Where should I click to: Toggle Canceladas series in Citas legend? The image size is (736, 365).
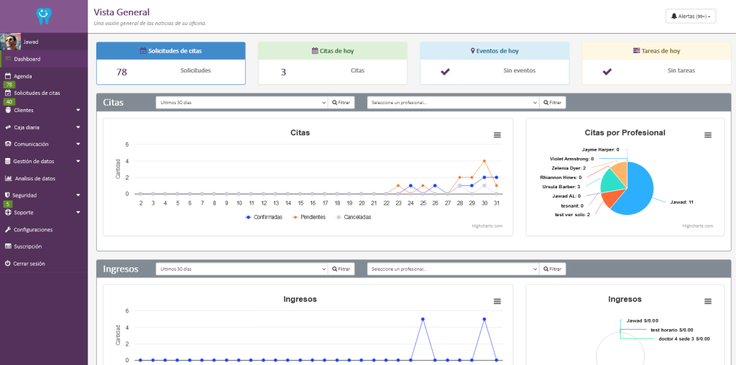(354, 217)
